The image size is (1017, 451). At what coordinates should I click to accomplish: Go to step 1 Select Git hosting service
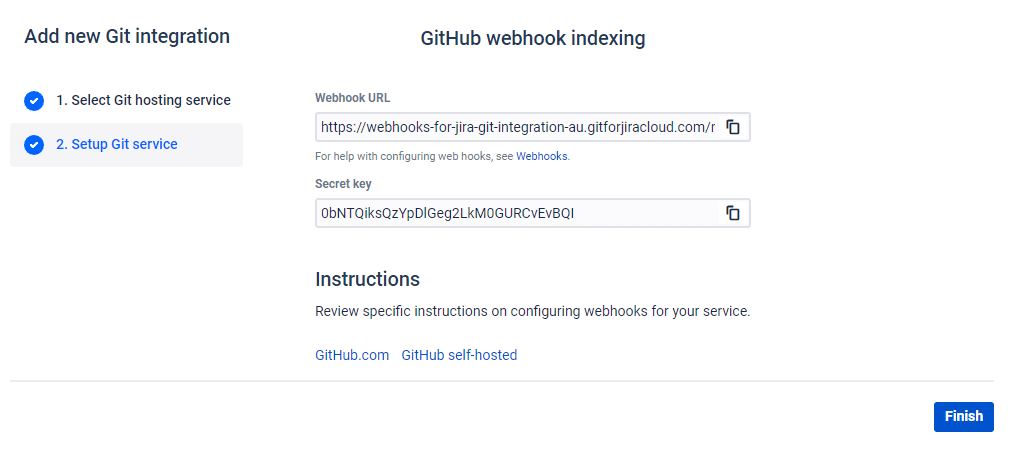(143, 100)
